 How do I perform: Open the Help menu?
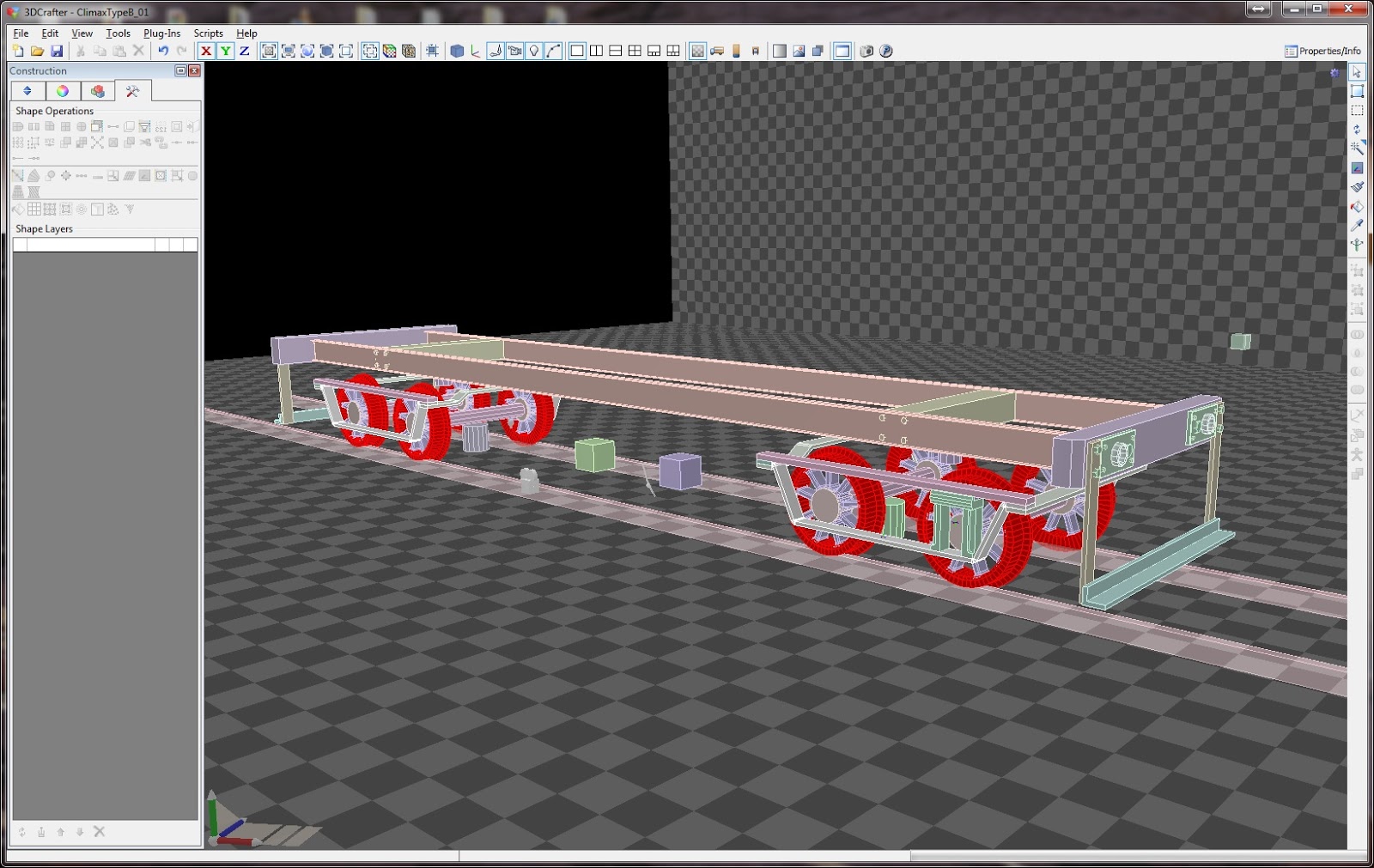(246, 33)
